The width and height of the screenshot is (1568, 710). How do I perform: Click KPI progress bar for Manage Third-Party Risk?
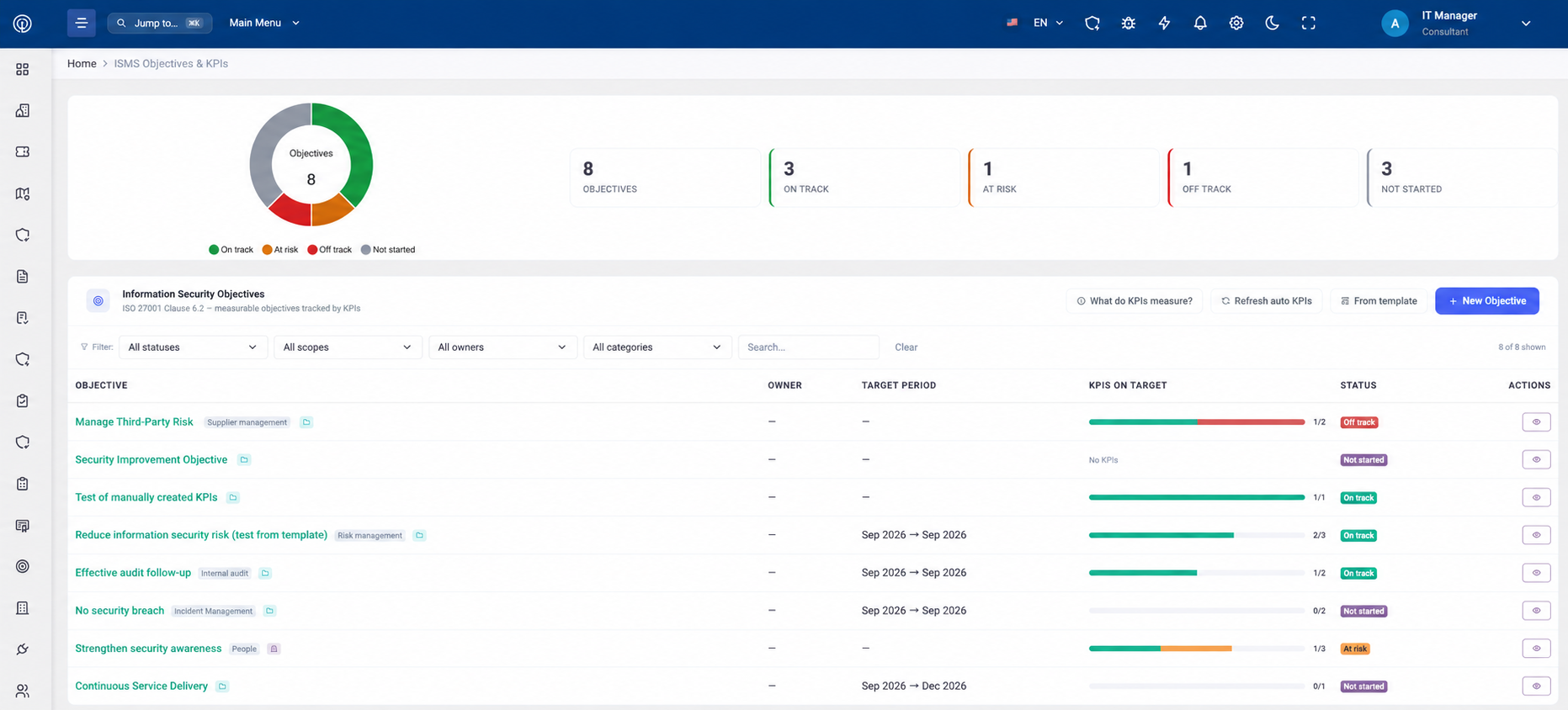(1197, 422)
